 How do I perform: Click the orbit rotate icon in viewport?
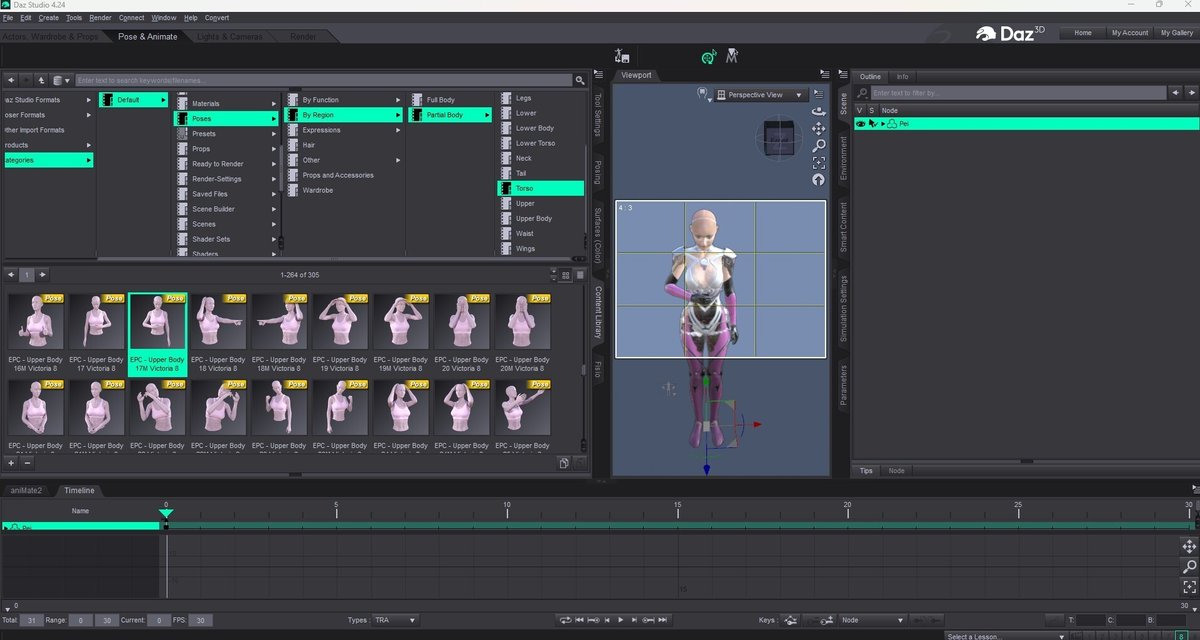point(820,112)
